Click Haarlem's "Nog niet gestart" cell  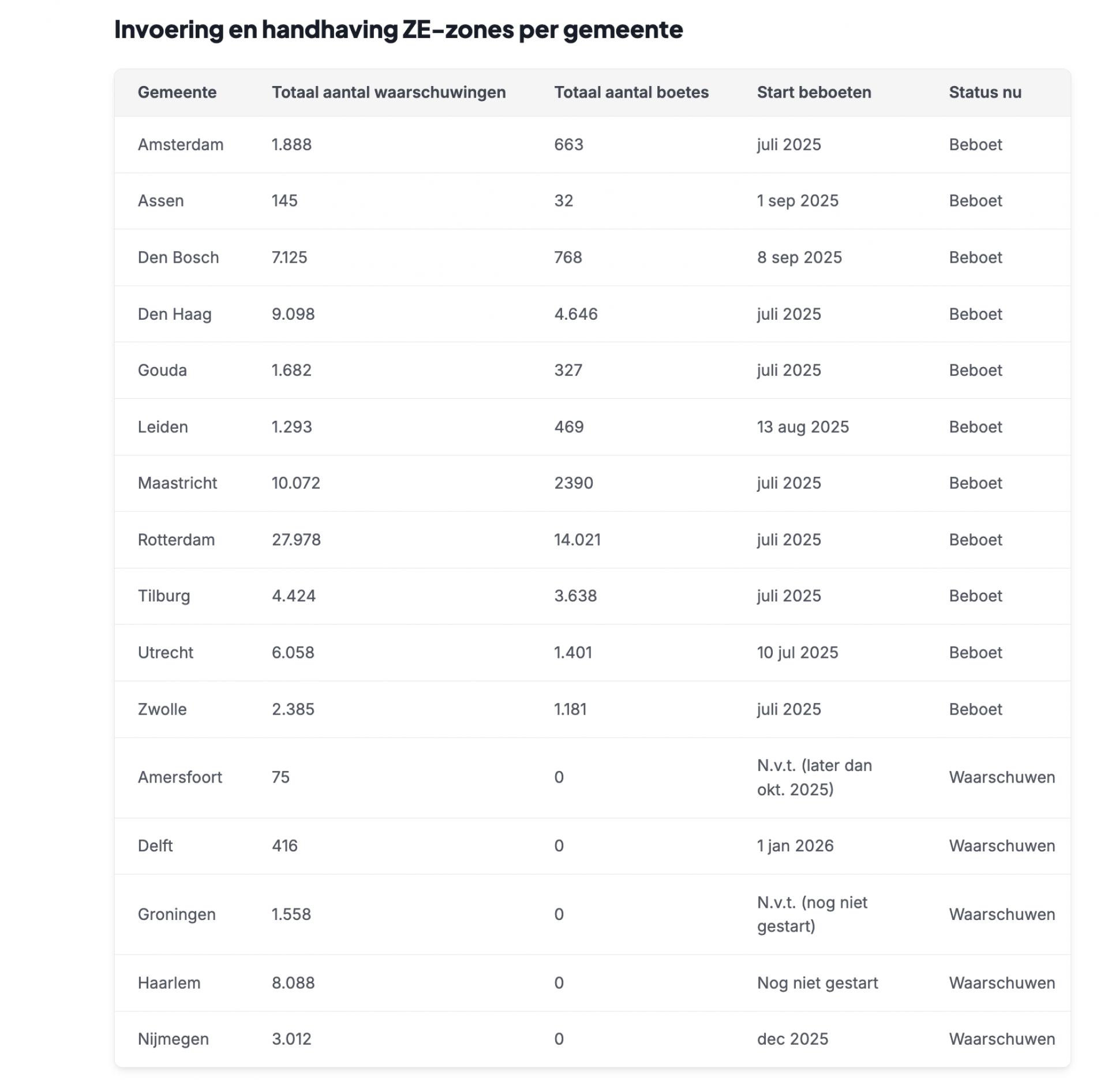tap(817, 983)
